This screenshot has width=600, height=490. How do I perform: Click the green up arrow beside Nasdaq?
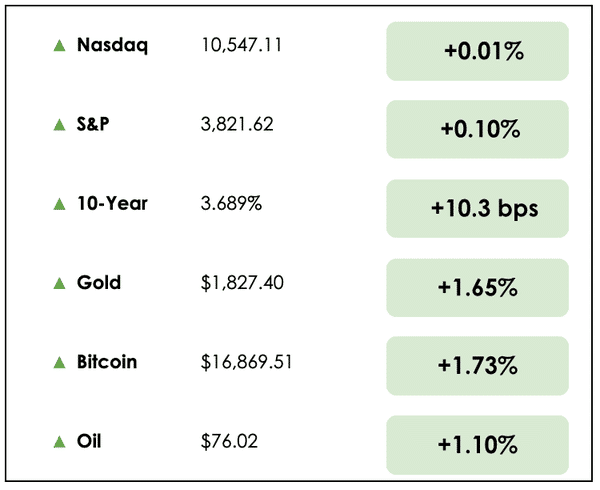(x=59, y=46)
